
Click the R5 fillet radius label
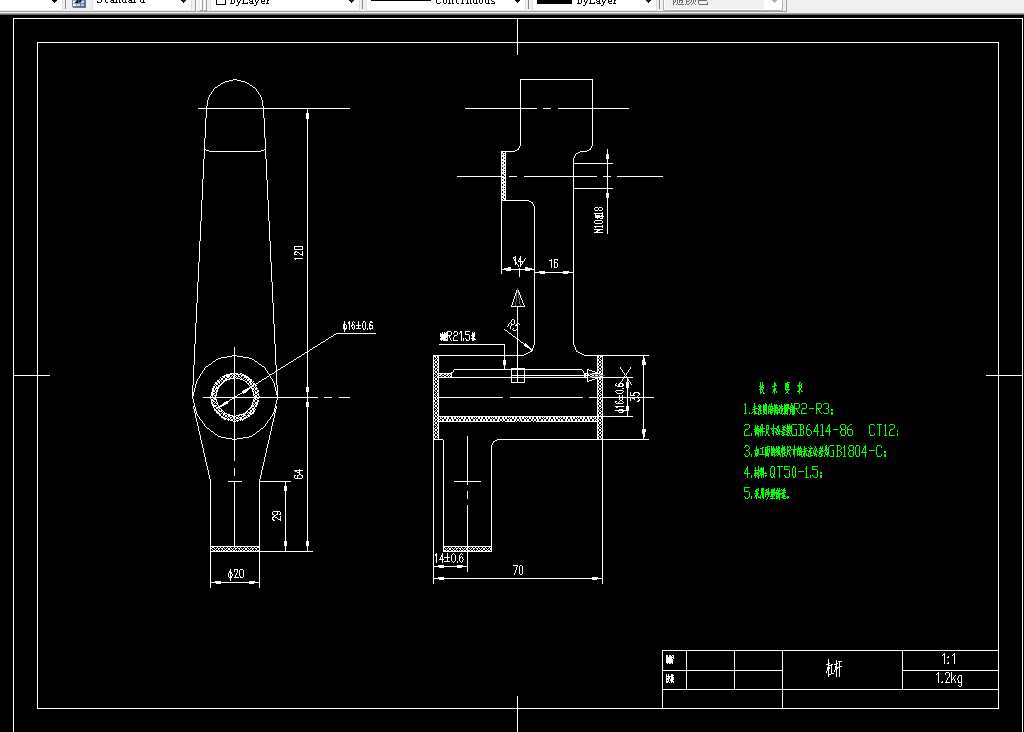(513, 325)
